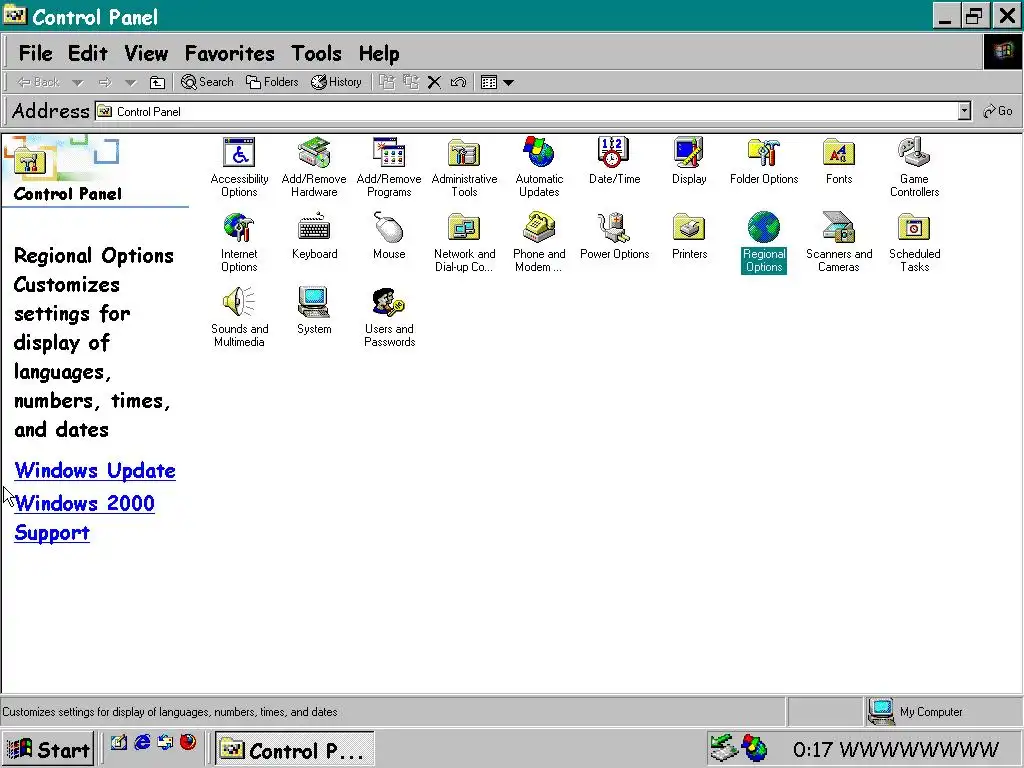Select Automatic Updates icon

[539, 167]
